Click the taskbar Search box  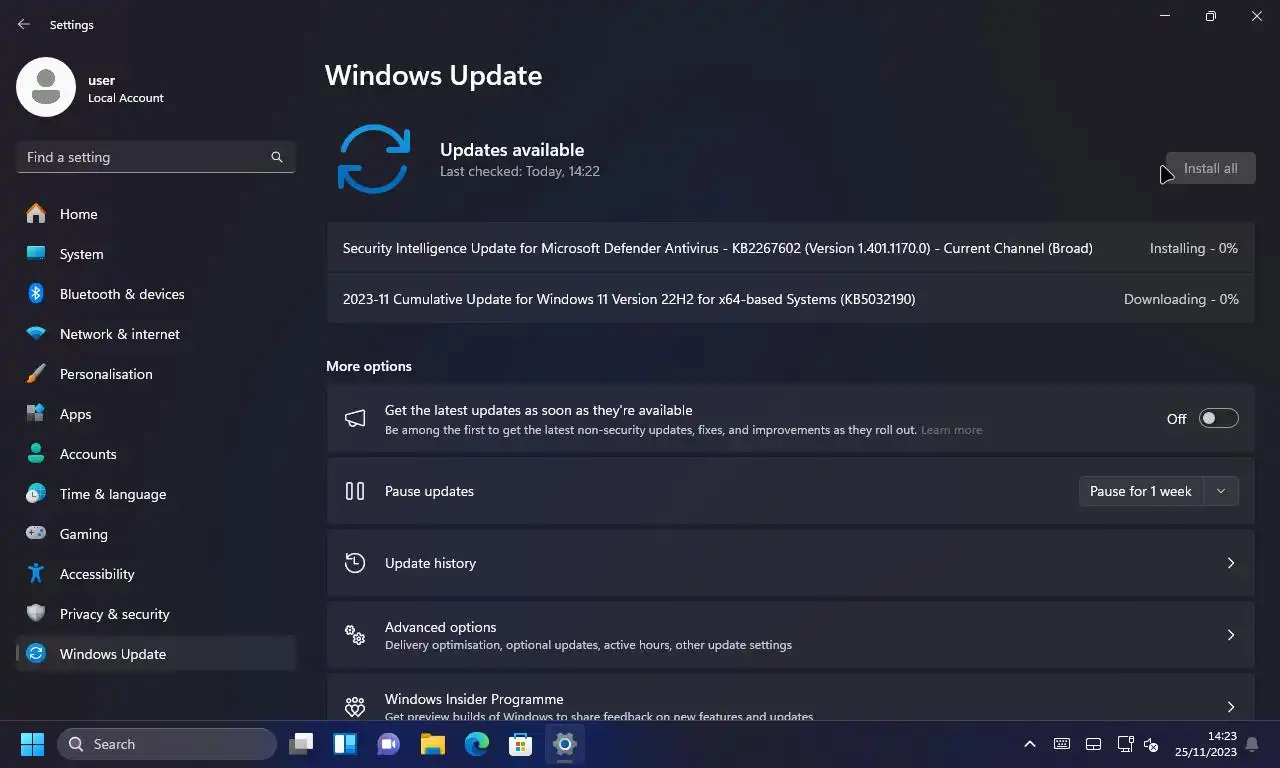(x=167, y=744)
